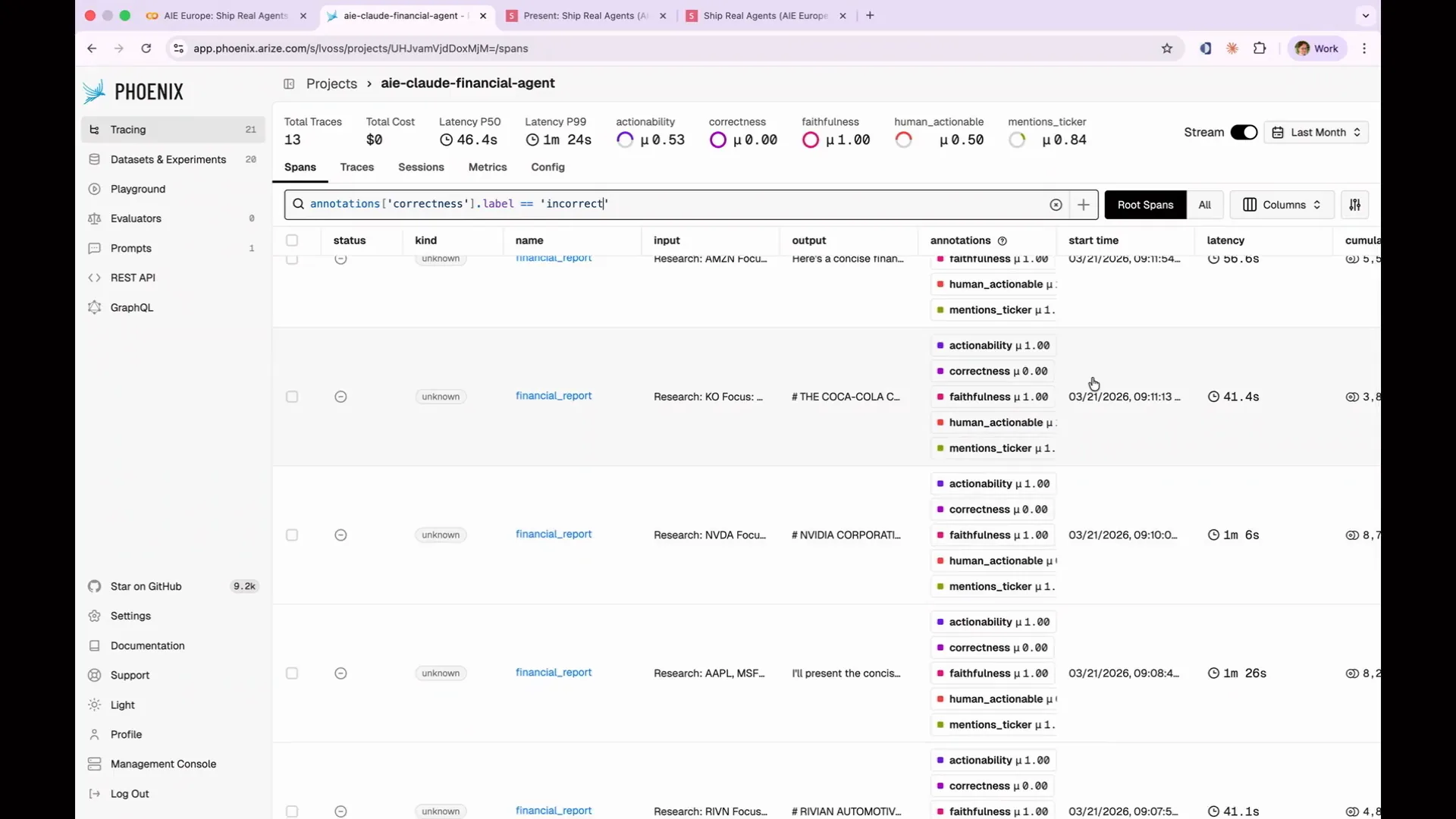Bookmark this page with the star icon
The height and width of the screenshot is (819, 1456).
point(1167,49)
